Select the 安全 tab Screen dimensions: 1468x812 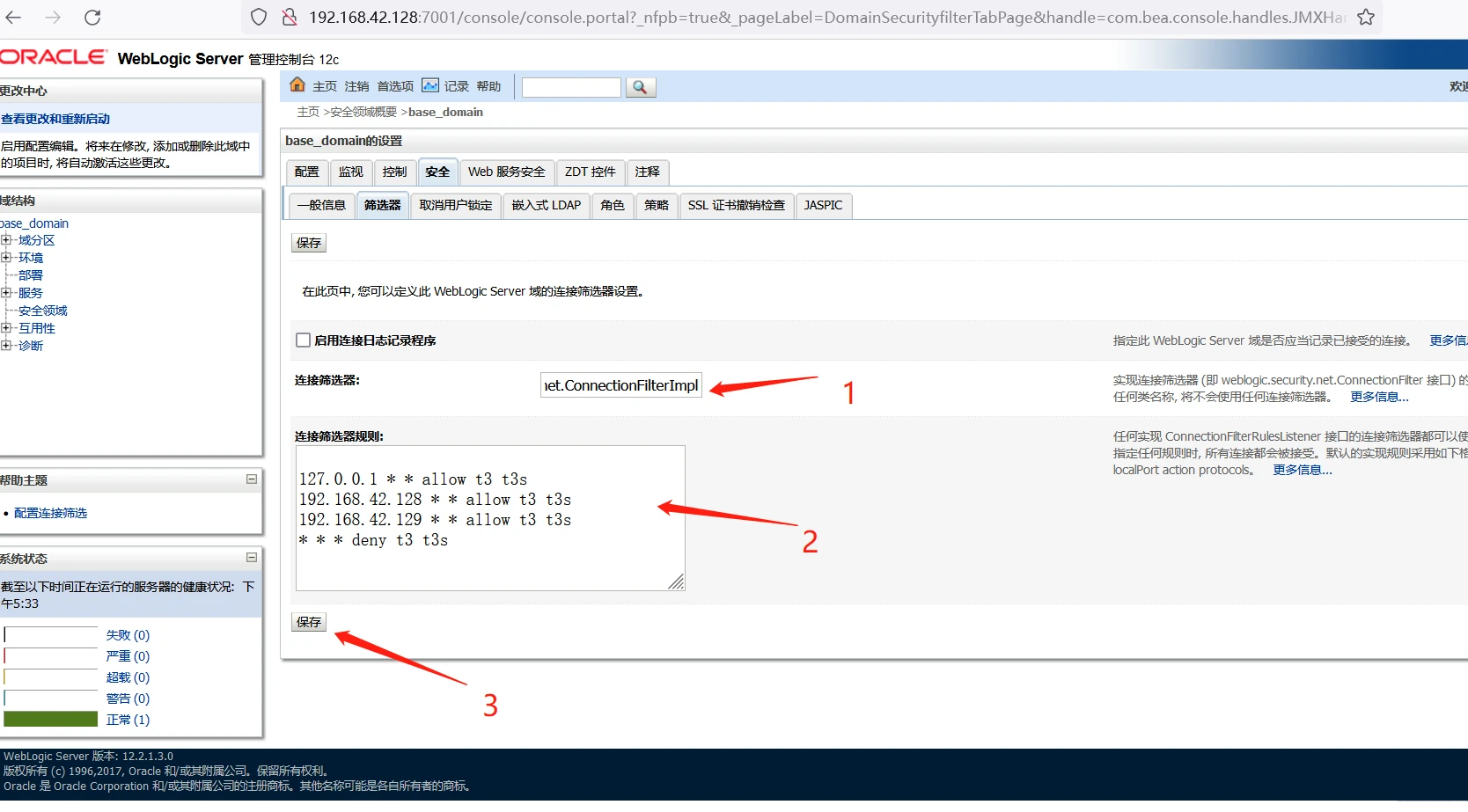(437, 172)
